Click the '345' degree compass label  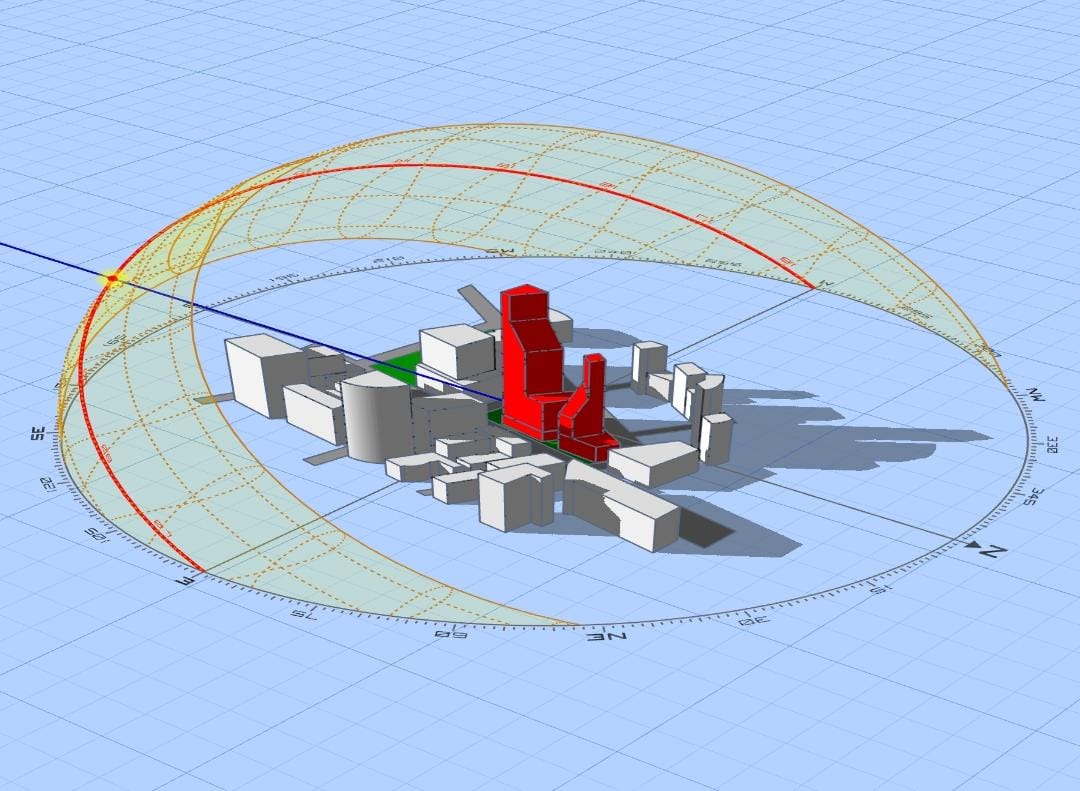[1035, 496]
